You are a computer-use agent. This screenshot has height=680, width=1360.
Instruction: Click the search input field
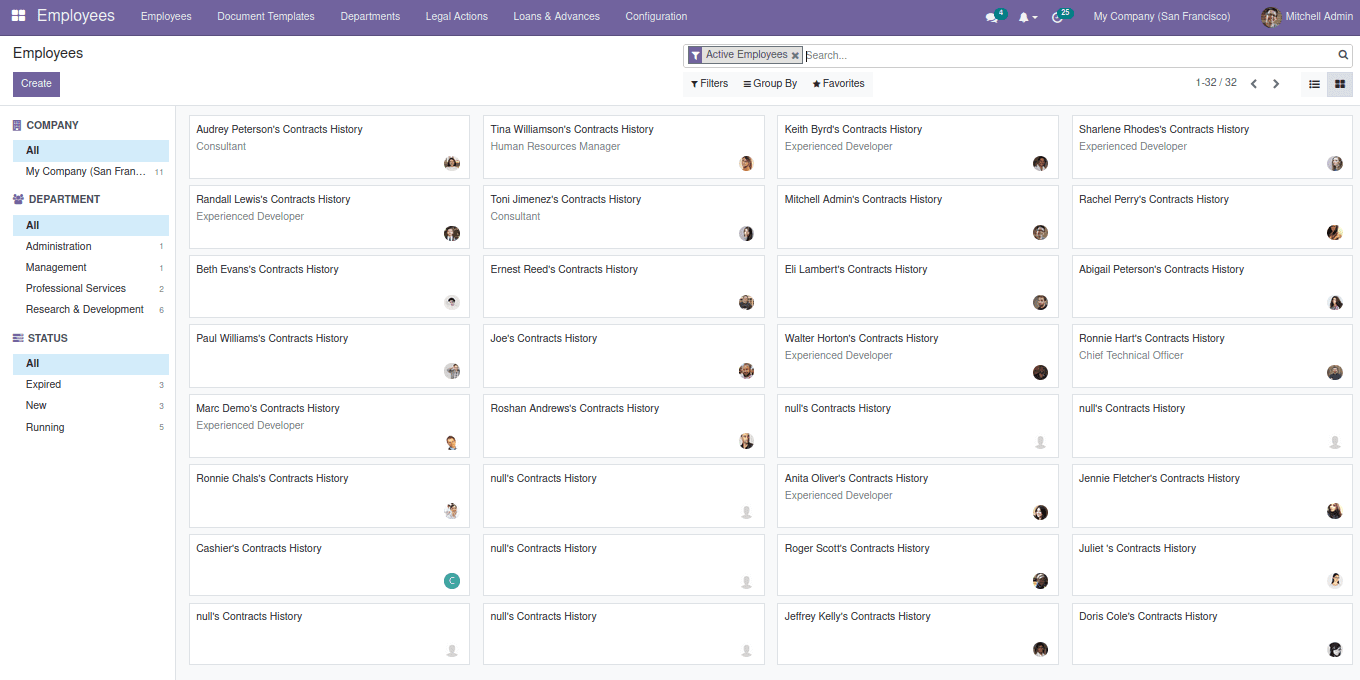1070,56
